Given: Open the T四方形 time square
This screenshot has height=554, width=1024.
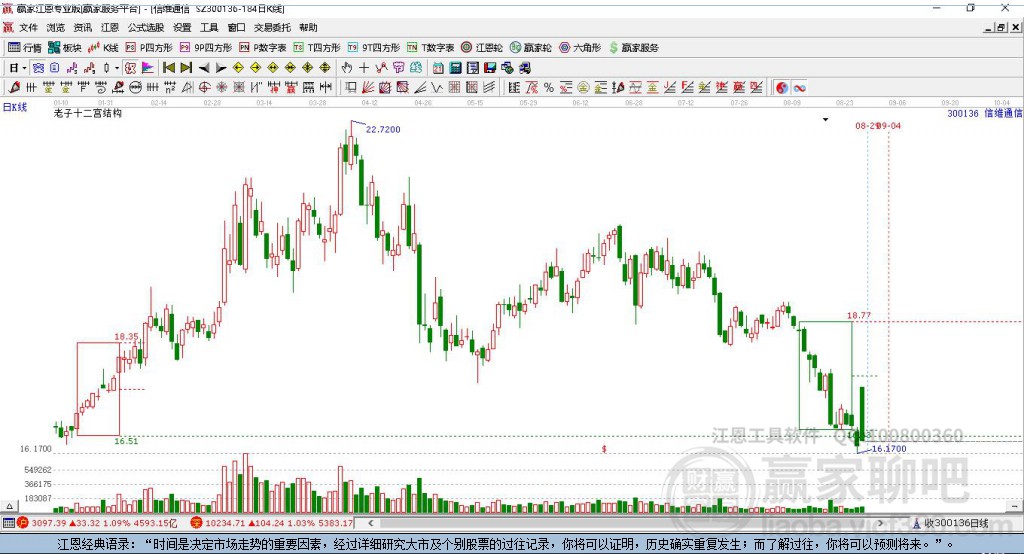Looking at the screenshot, I should tap(317, 48).
